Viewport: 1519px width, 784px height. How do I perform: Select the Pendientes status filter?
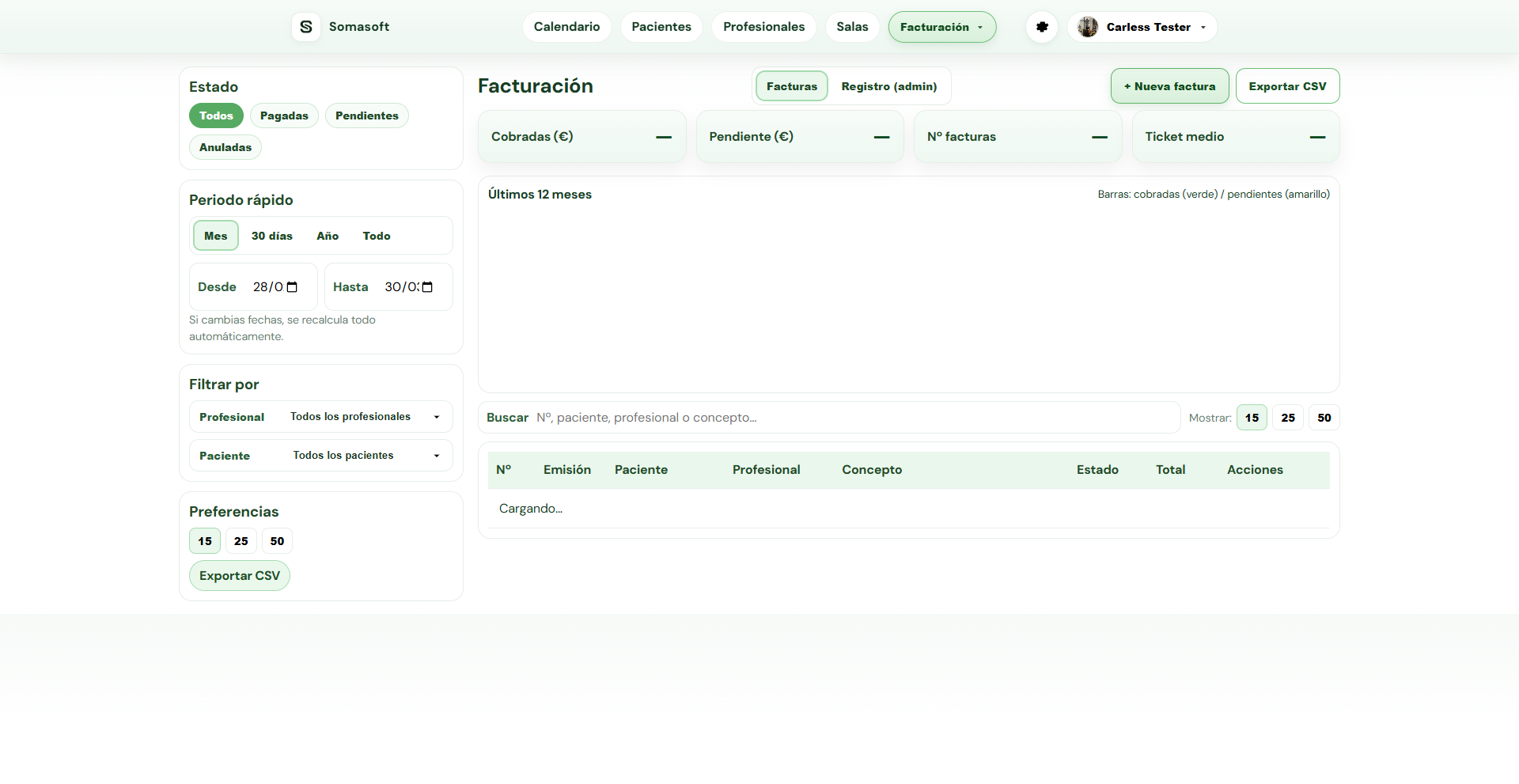click(x=366, y=116)
